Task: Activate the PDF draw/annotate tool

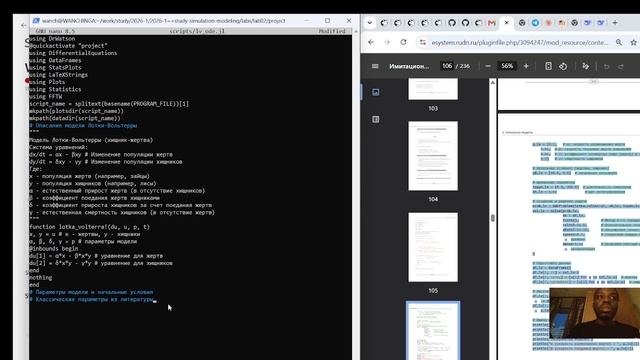Action: point(585,66)
